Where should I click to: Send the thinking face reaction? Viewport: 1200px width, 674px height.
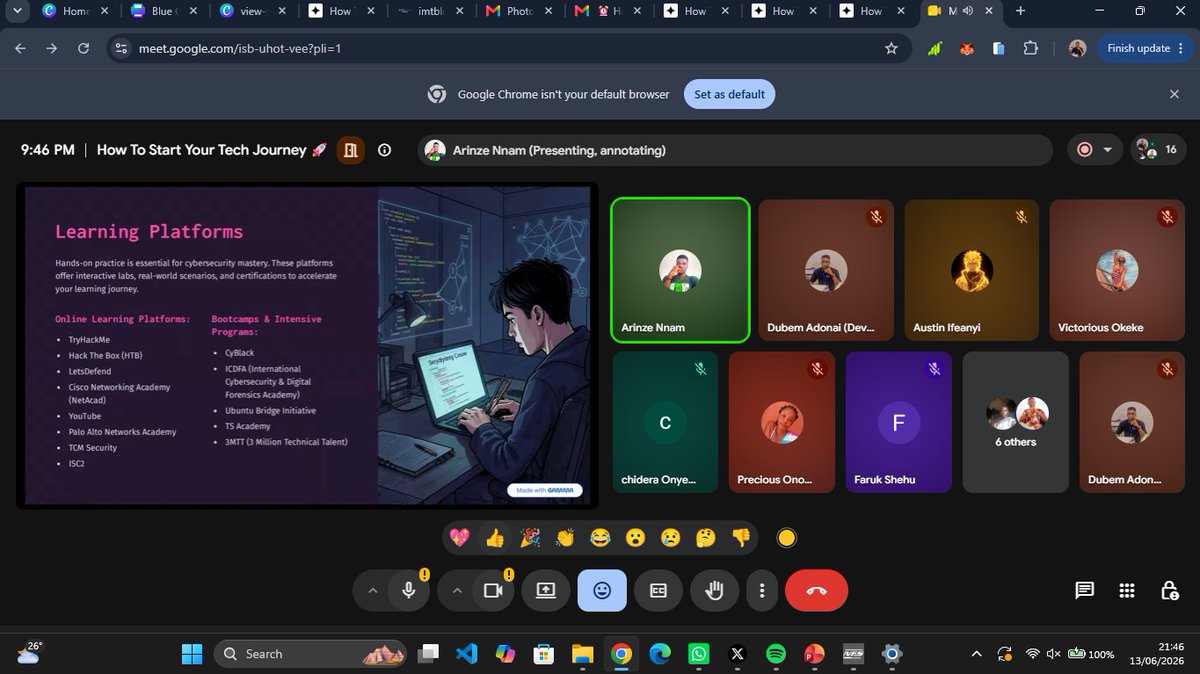pyautogui.click(x=705, y=538)
